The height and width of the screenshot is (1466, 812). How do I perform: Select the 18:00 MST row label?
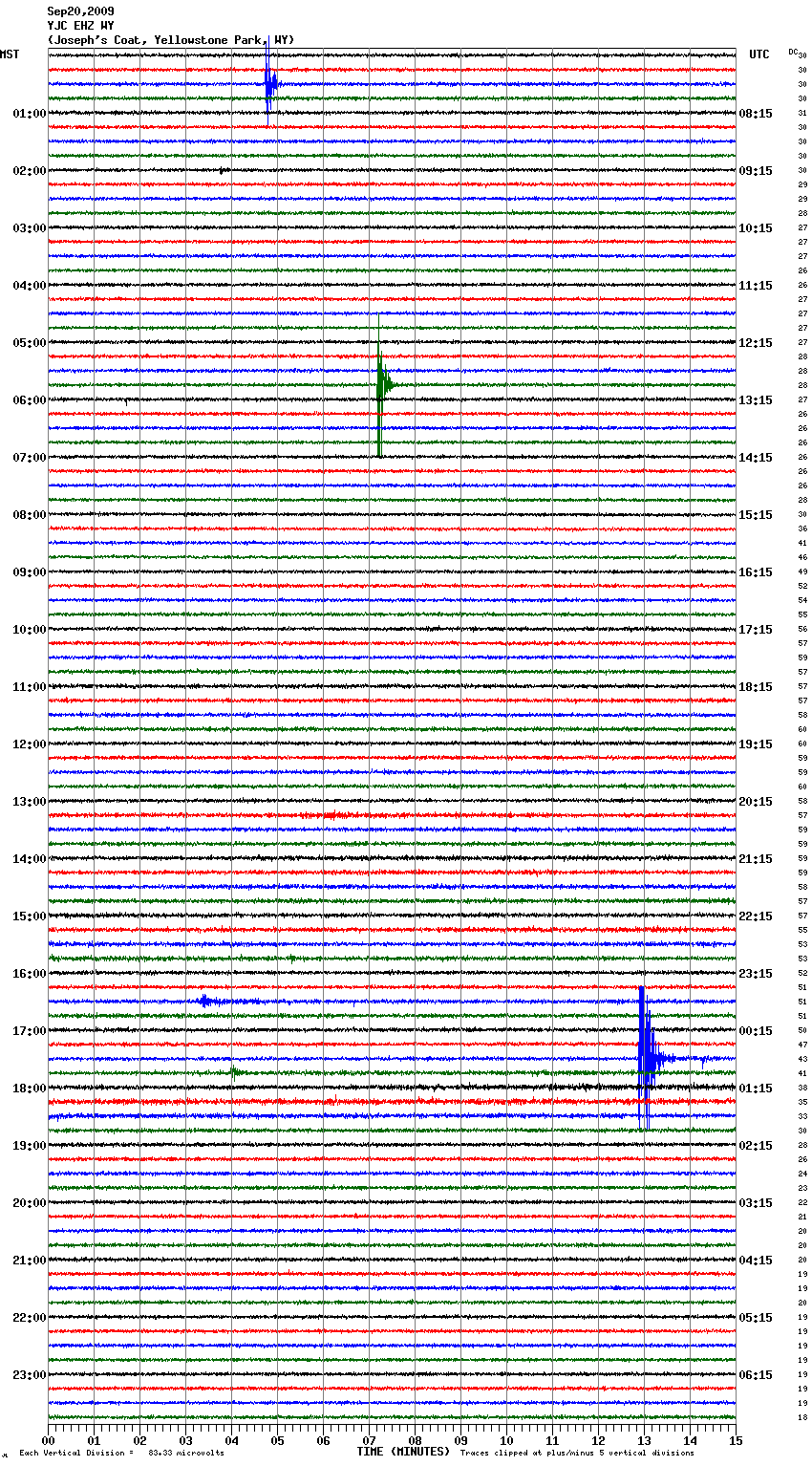tap(29, 1089)
